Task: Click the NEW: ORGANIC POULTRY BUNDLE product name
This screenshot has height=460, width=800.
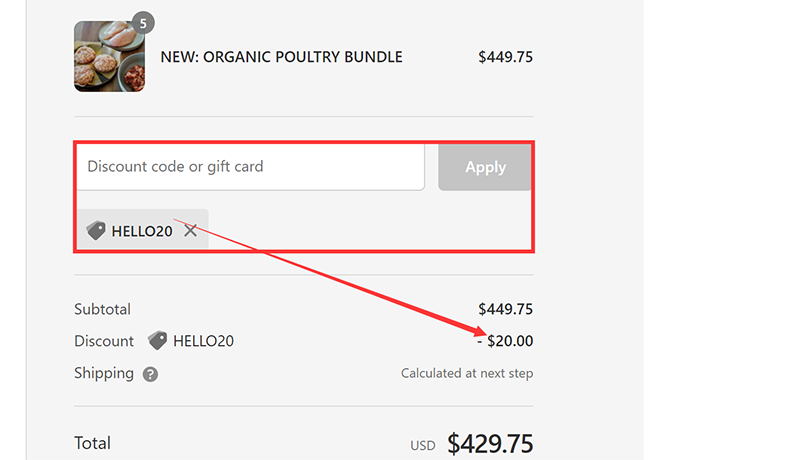Action: coord(281,57)
